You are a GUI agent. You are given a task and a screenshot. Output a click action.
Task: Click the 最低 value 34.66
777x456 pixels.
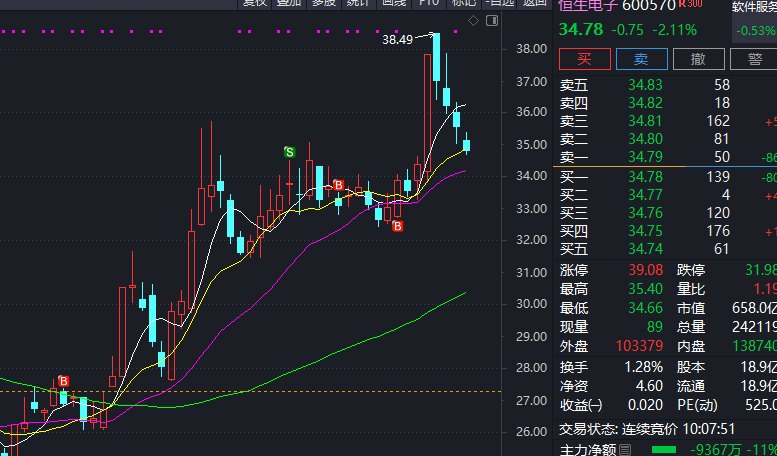coord(645,308)
